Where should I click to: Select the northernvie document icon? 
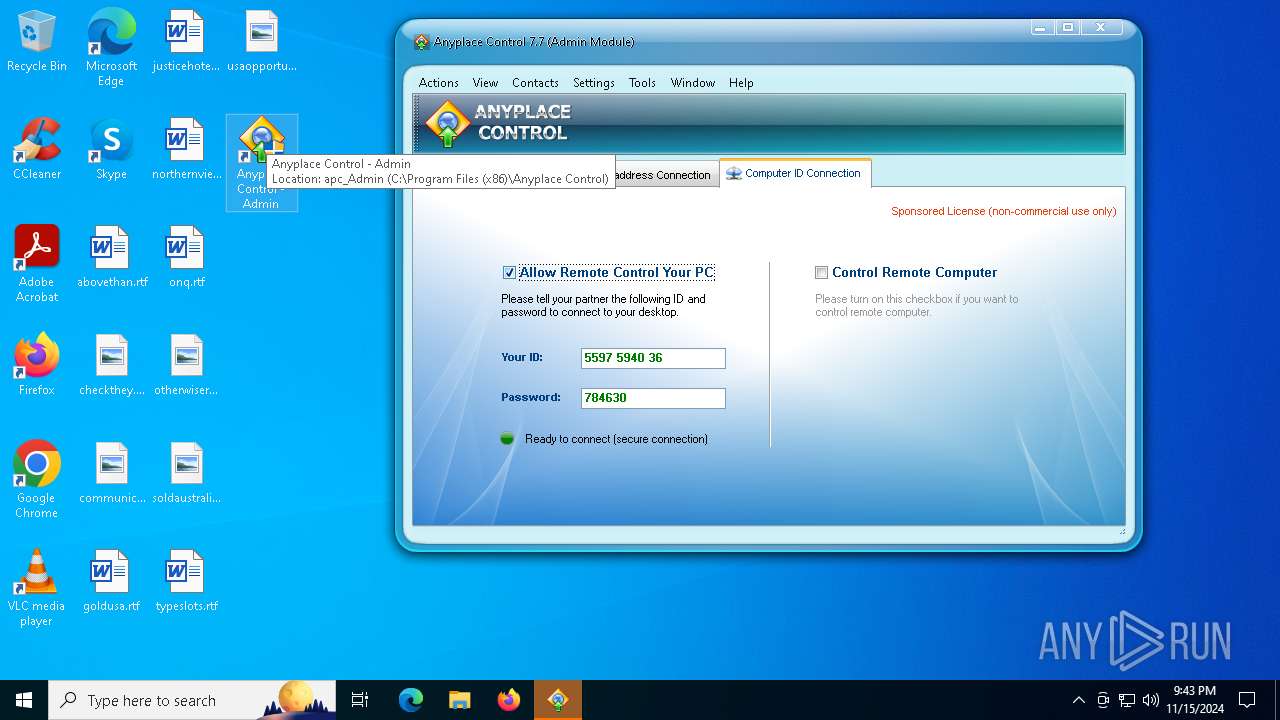click(185, 150)
